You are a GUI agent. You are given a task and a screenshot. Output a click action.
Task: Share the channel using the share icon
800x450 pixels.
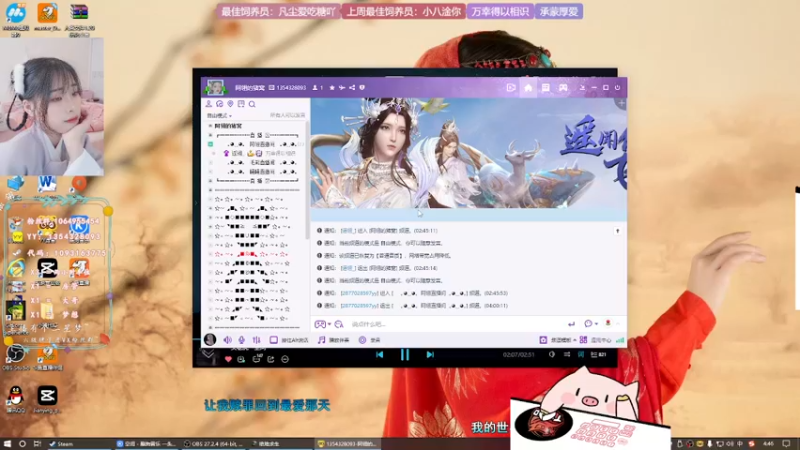(352, 88)
